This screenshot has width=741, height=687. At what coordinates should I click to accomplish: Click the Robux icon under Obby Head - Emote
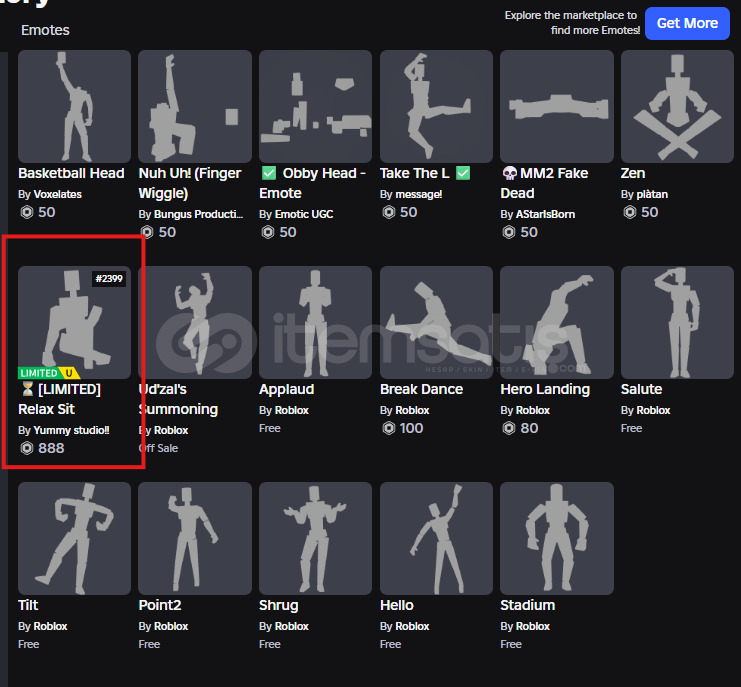(x=268, y=232)
